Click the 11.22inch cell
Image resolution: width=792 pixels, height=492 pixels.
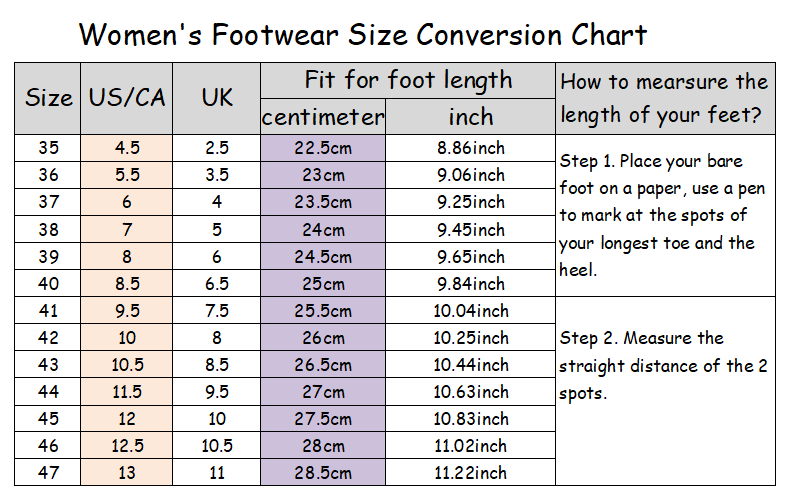(470, 472)
